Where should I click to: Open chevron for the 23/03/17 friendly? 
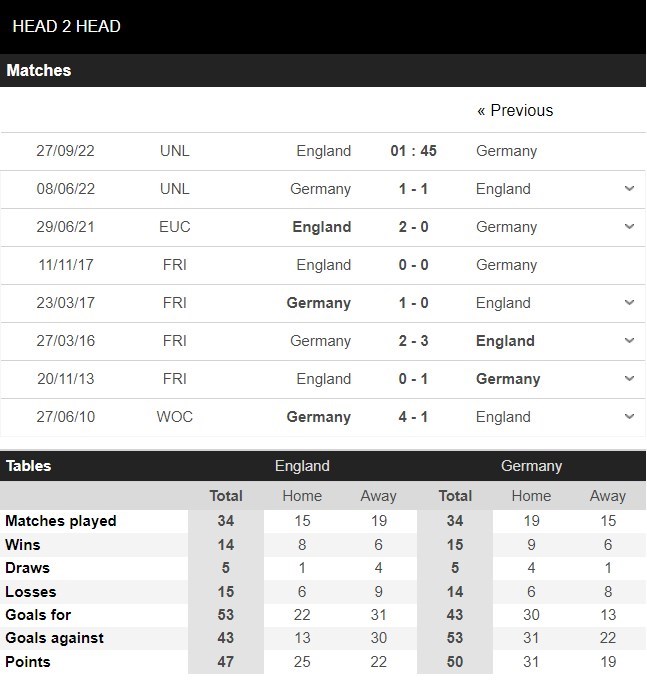[629, 303]
